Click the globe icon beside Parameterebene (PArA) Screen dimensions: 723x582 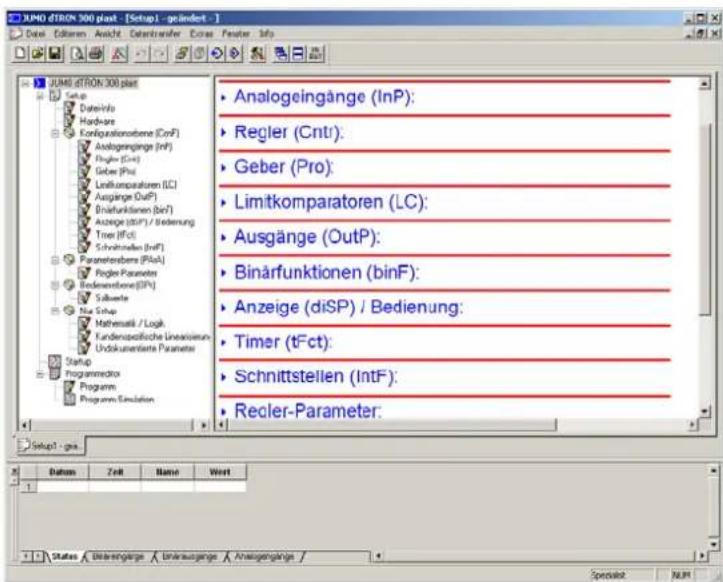tap(69, 260)
